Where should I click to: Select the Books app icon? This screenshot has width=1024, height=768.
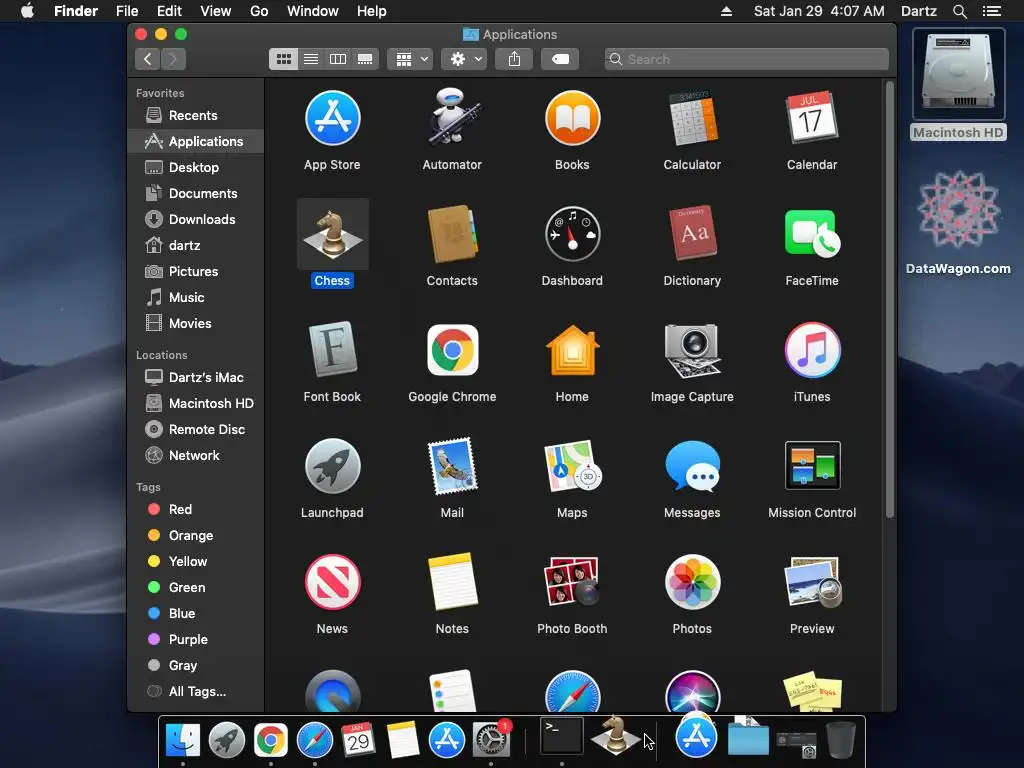point(572,119)
